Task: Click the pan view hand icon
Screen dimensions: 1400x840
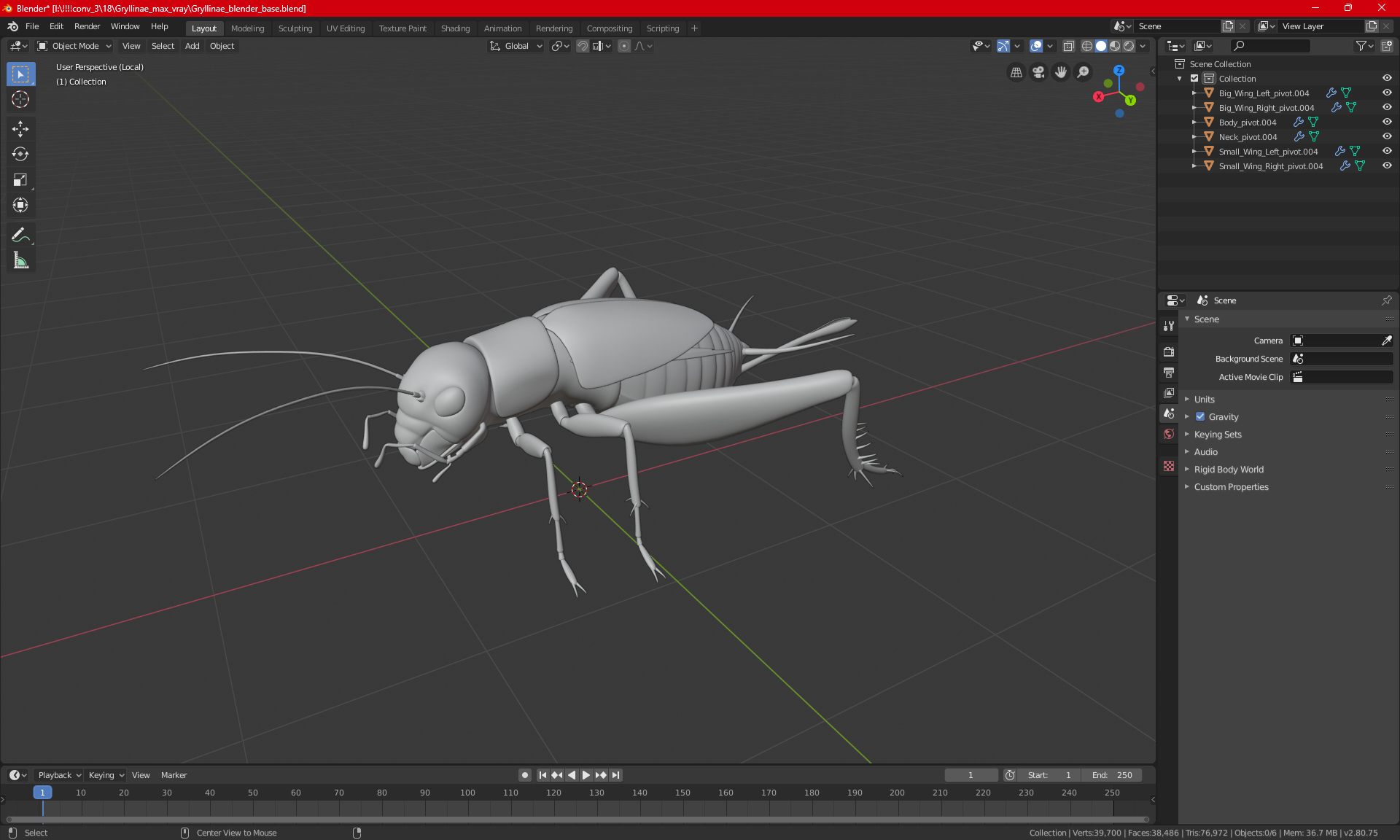Action: tap(1061, 72)
